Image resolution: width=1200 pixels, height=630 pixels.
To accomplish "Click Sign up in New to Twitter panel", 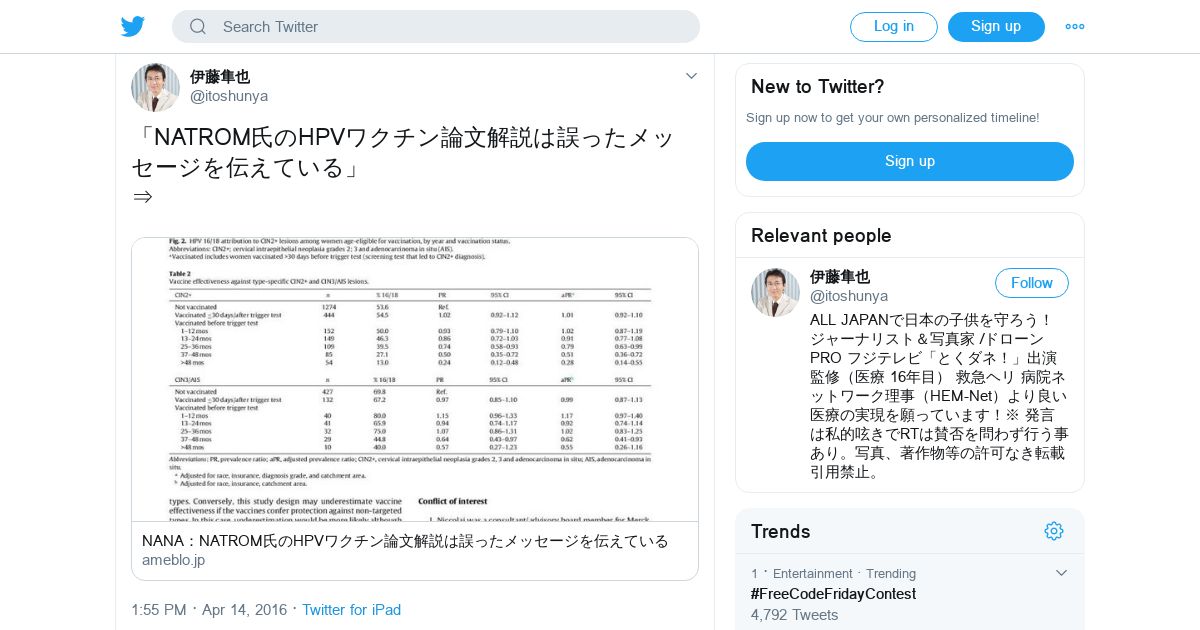I will coord(910,161).
